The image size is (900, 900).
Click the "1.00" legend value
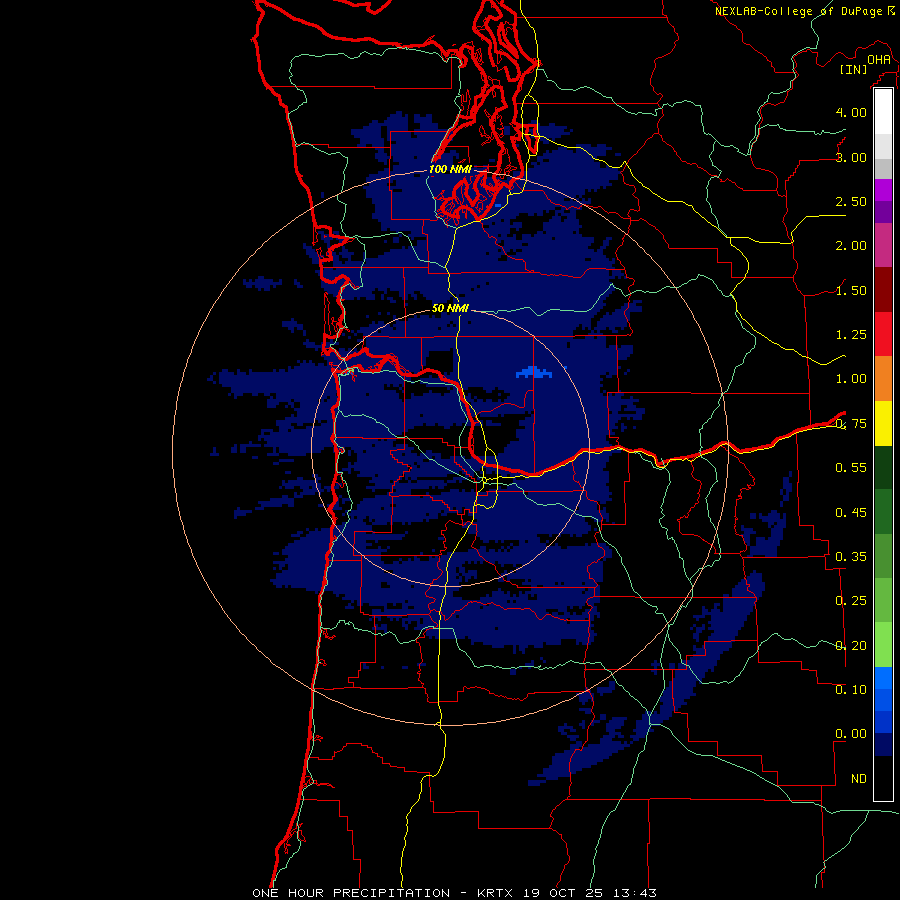pyautogui.click(x=851, y=379)
